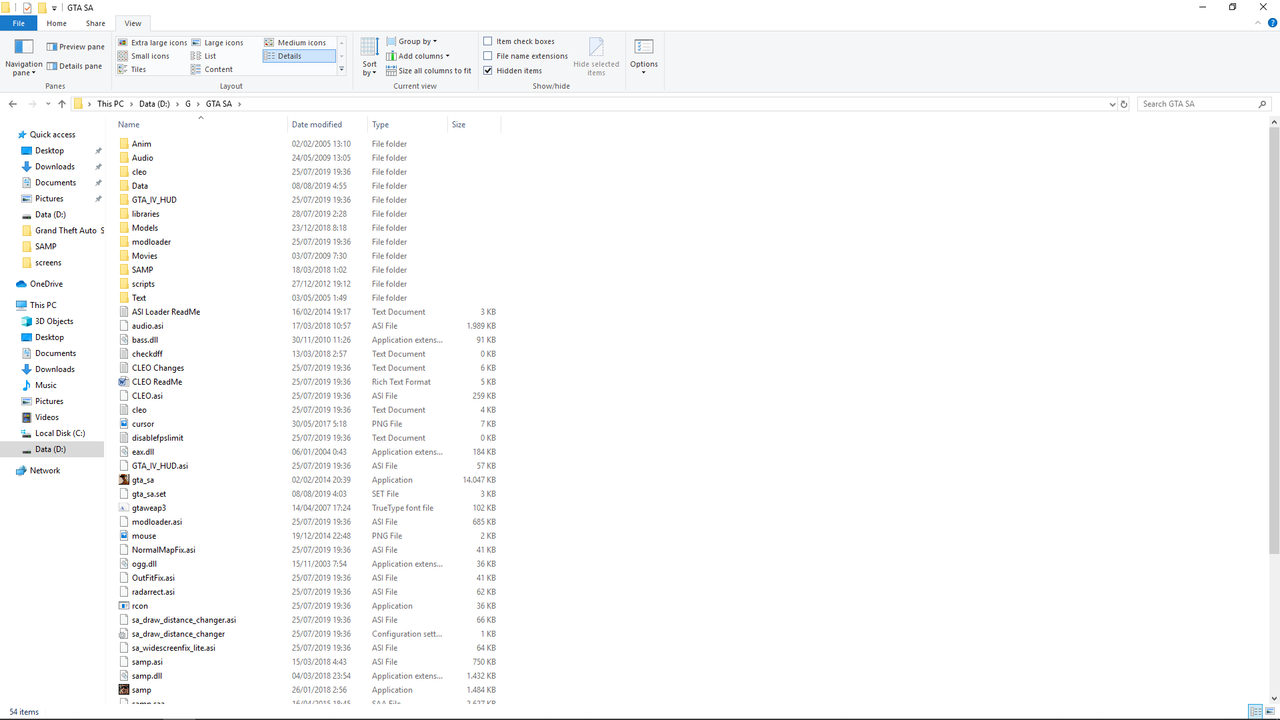Choose List layout

pos(203,56)
